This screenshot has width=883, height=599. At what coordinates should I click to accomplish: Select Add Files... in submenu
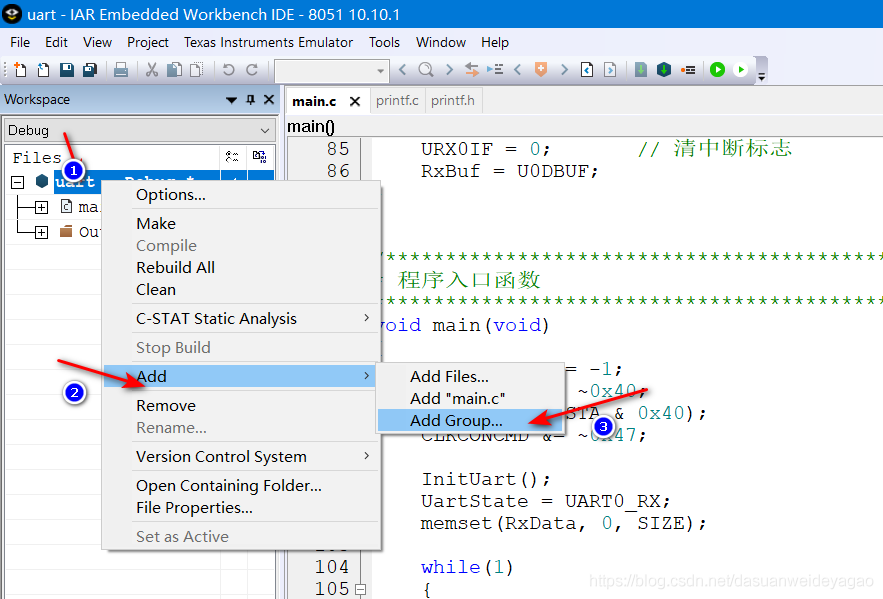click(470, 376)
